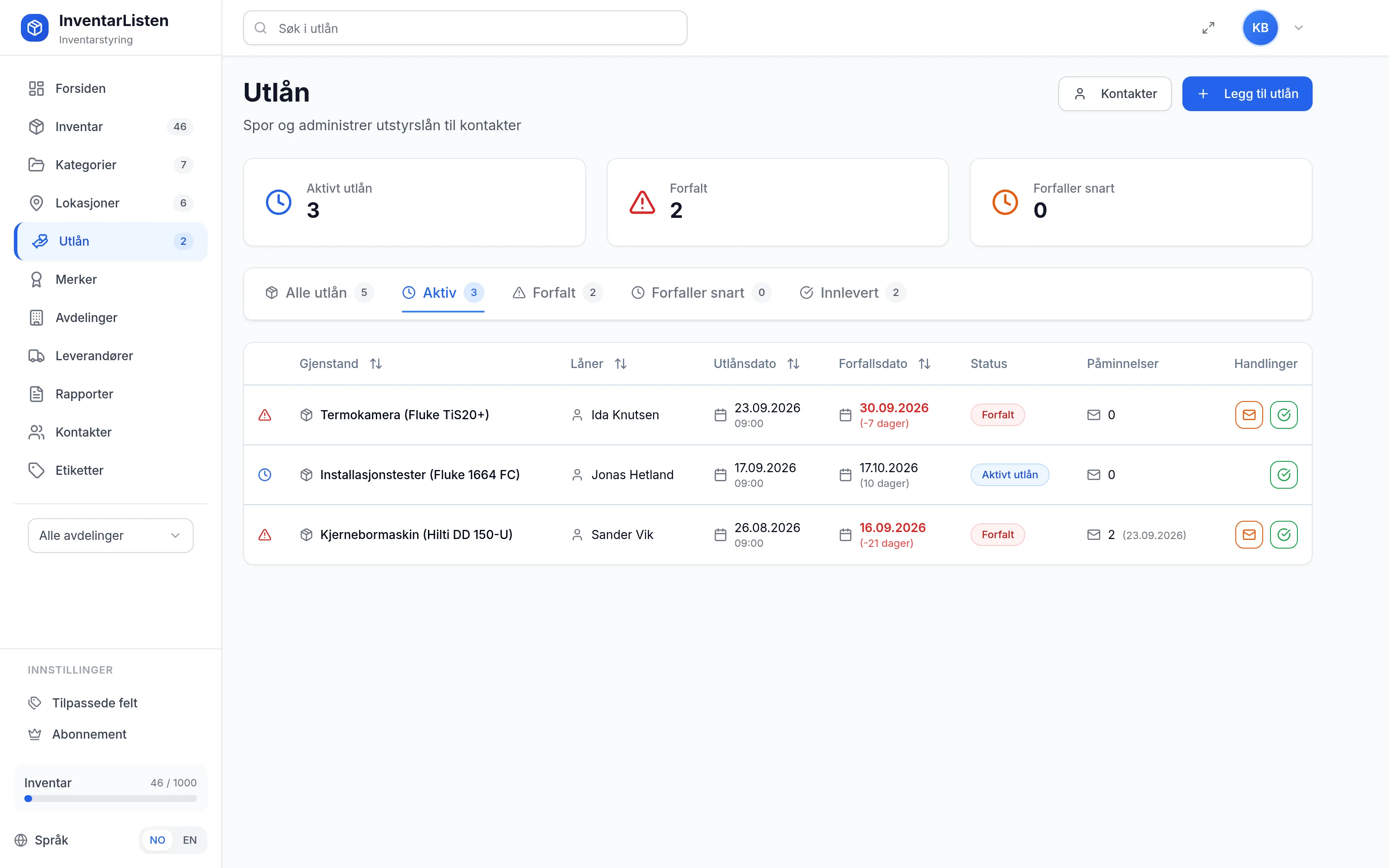Click the Inventar usage progress bar
This screenshot has width=1389, height=868.
tap(110, 799)
